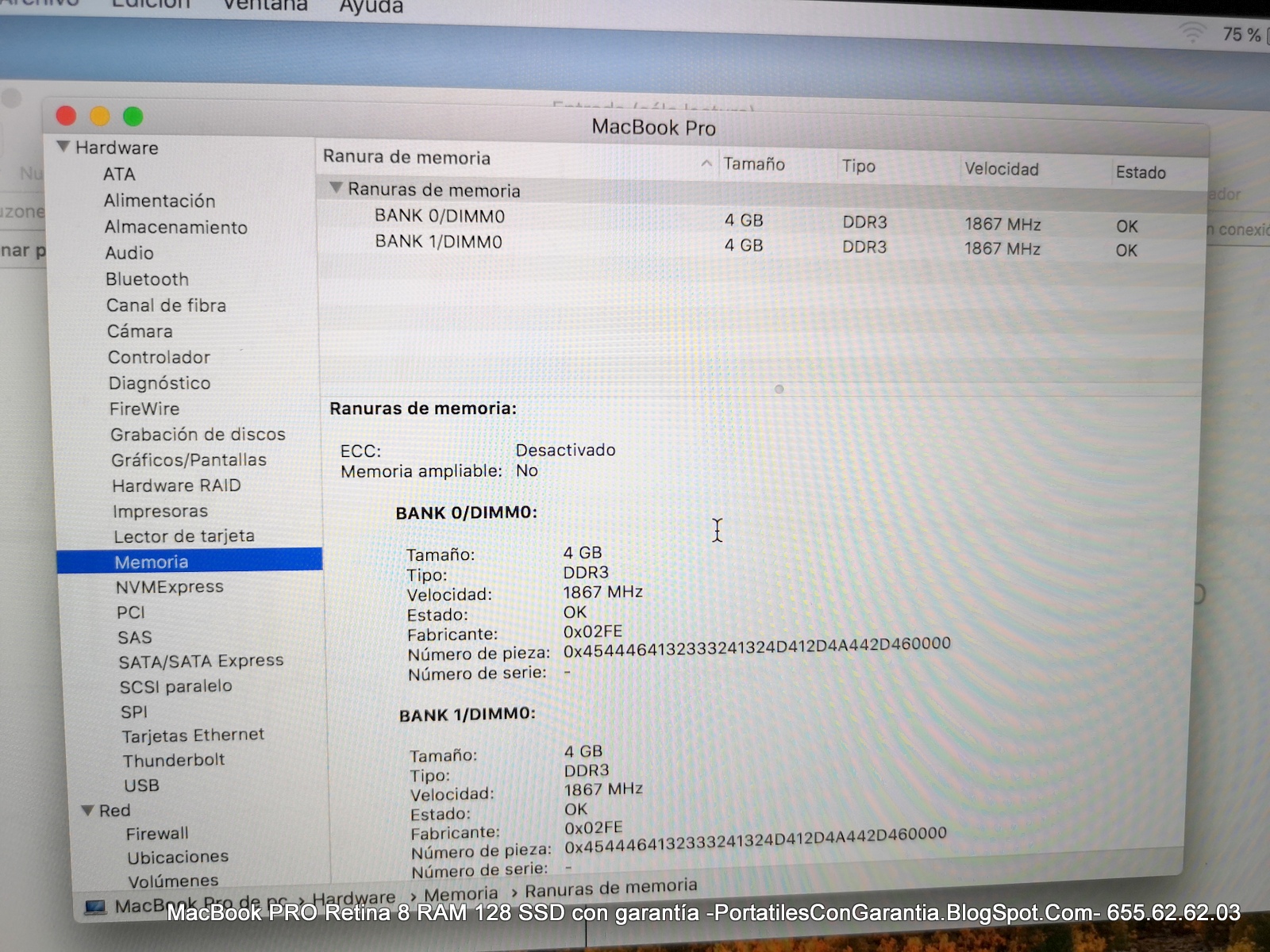Select Gráficos/Pantallas in the sidebar
The width and height of the screenshot is (1270, 952).
click(189, 459)
